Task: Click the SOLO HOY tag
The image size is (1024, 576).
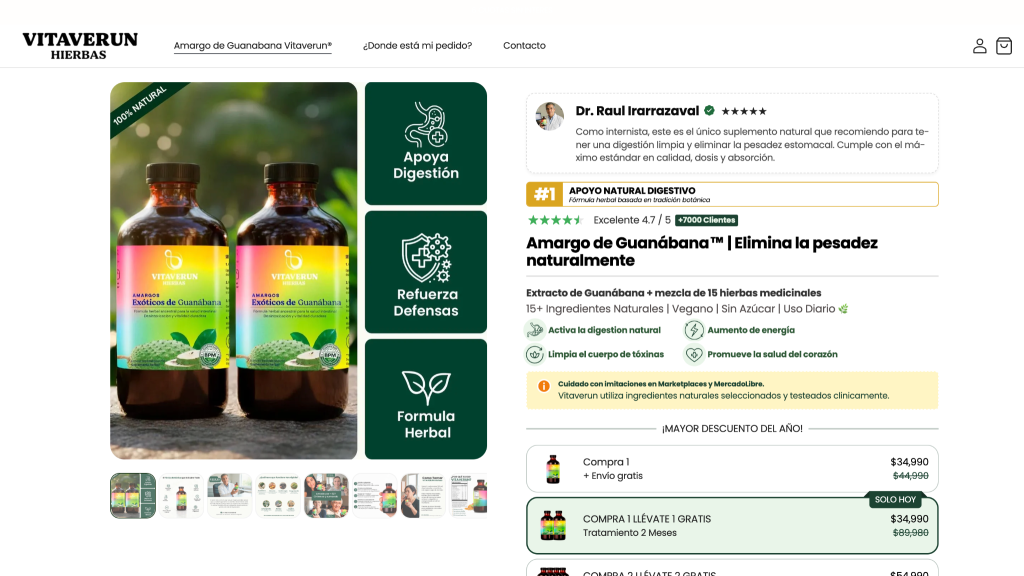Action: [895, 500]
